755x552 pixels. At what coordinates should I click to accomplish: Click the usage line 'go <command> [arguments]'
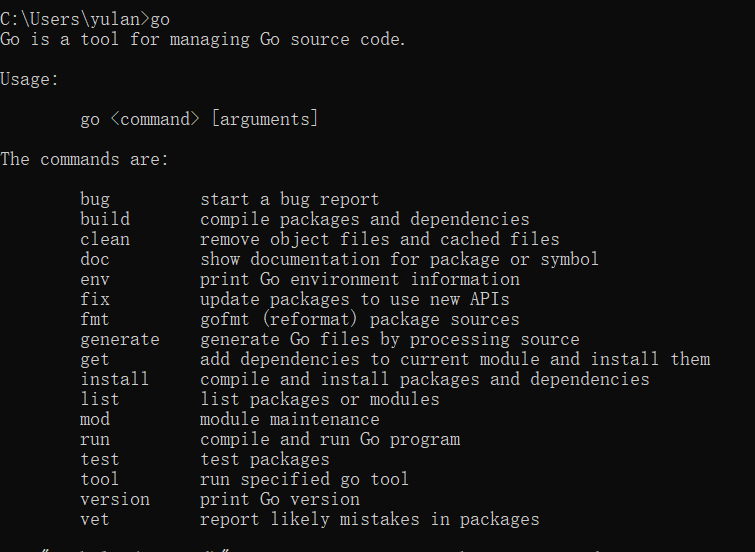click(x=199, y=119)
